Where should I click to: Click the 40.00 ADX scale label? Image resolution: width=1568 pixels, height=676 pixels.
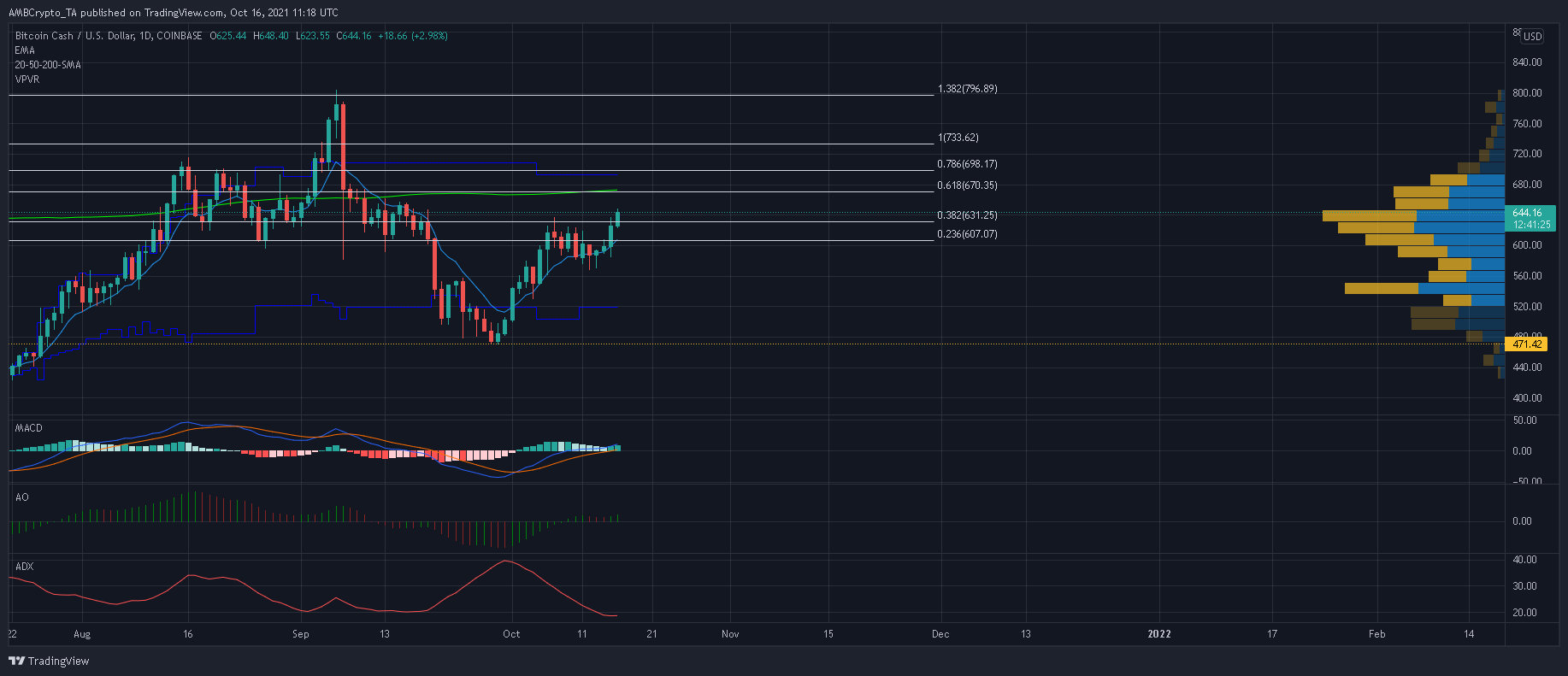(x=1524, y=560)
